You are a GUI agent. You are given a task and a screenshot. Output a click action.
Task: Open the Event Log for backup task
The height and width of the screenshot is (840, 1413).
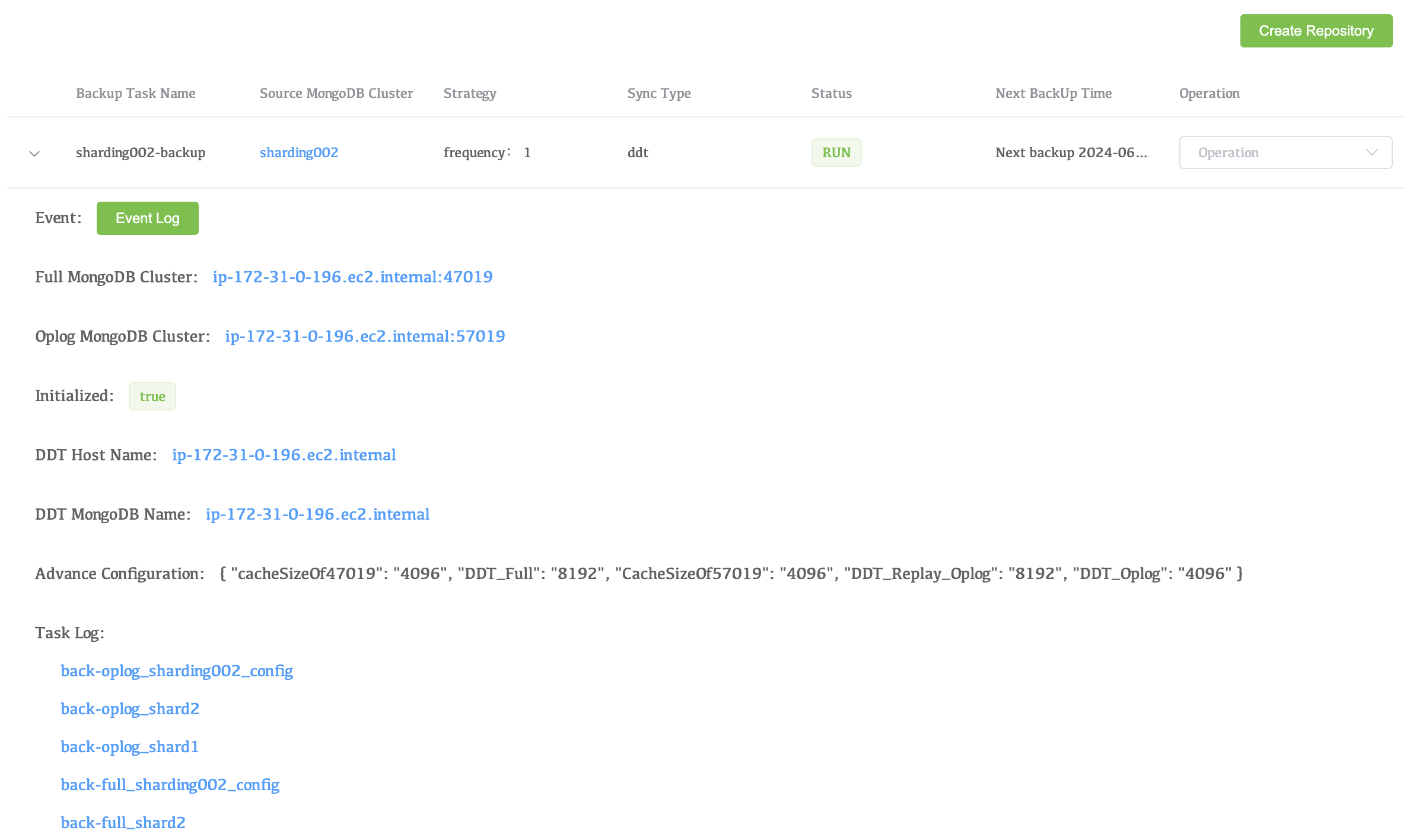147,217
